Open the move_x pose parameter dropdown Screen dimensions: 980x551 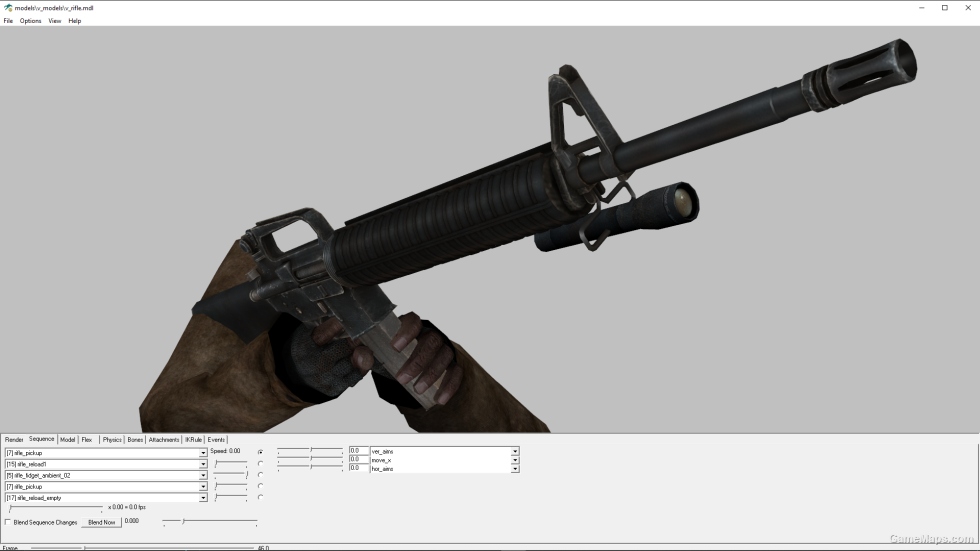click(x=514, y=460)
